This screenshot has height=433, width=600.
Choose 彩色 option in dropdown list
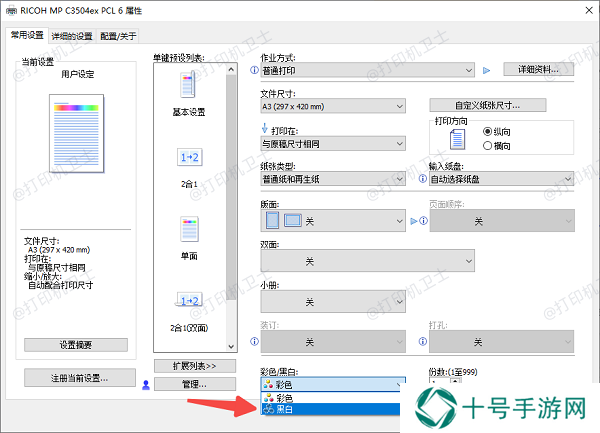(331, 398)
